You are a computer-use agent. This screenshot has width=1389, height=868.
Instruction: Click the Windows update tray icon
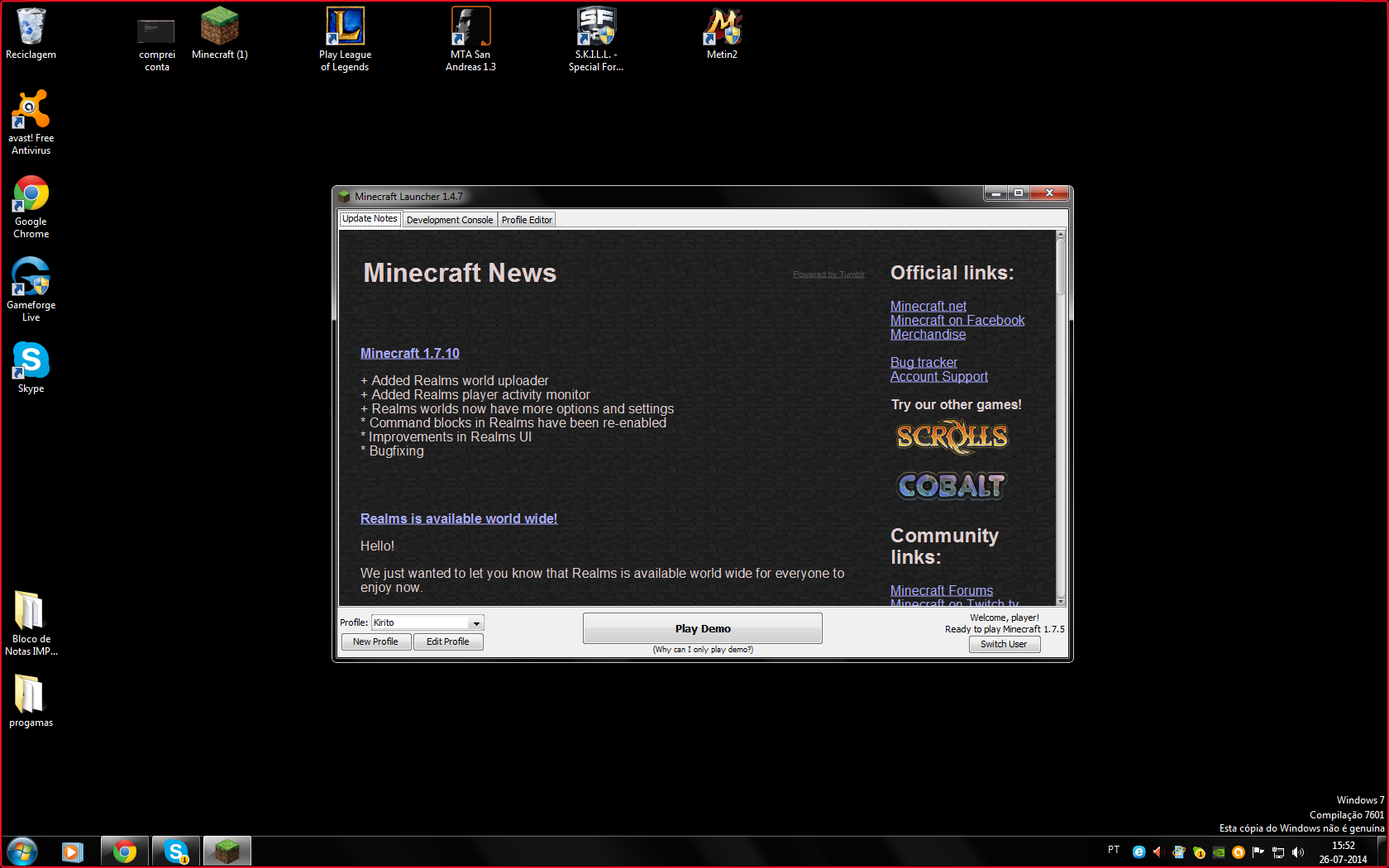click(1178, 851)
